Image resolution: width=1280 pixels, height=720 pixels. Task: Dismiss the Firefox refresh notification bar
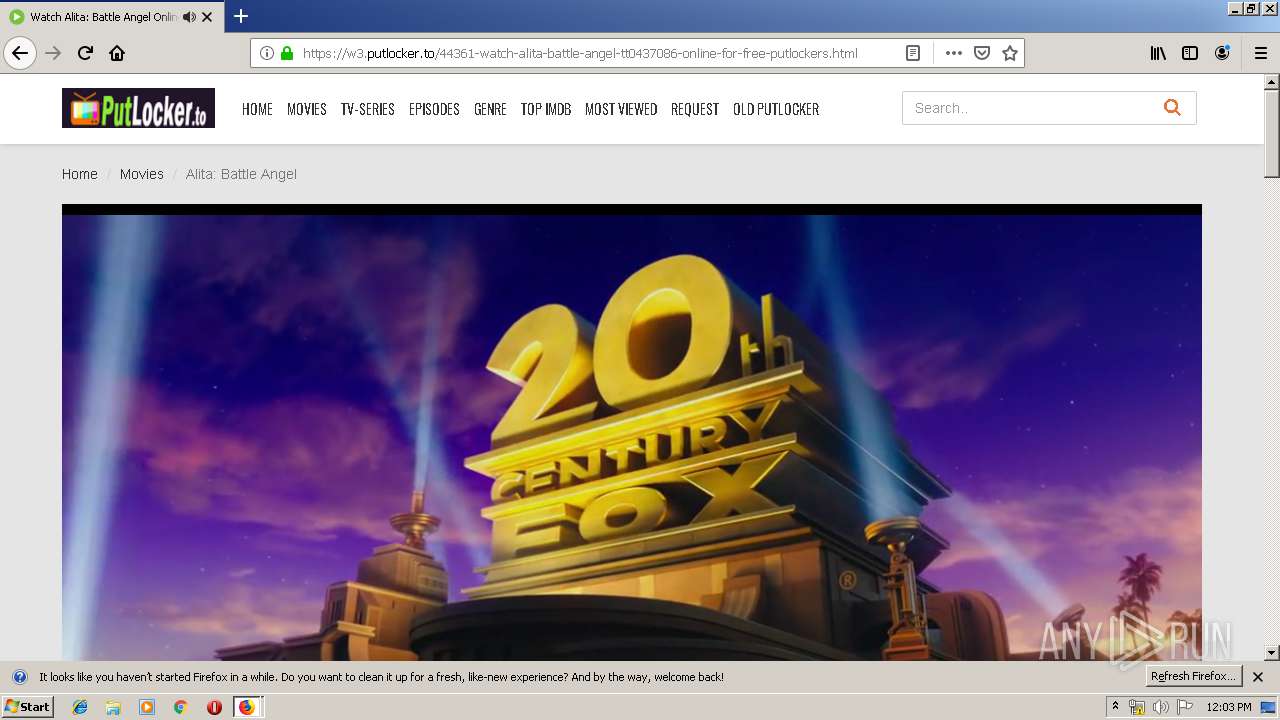coord(1258,677)
